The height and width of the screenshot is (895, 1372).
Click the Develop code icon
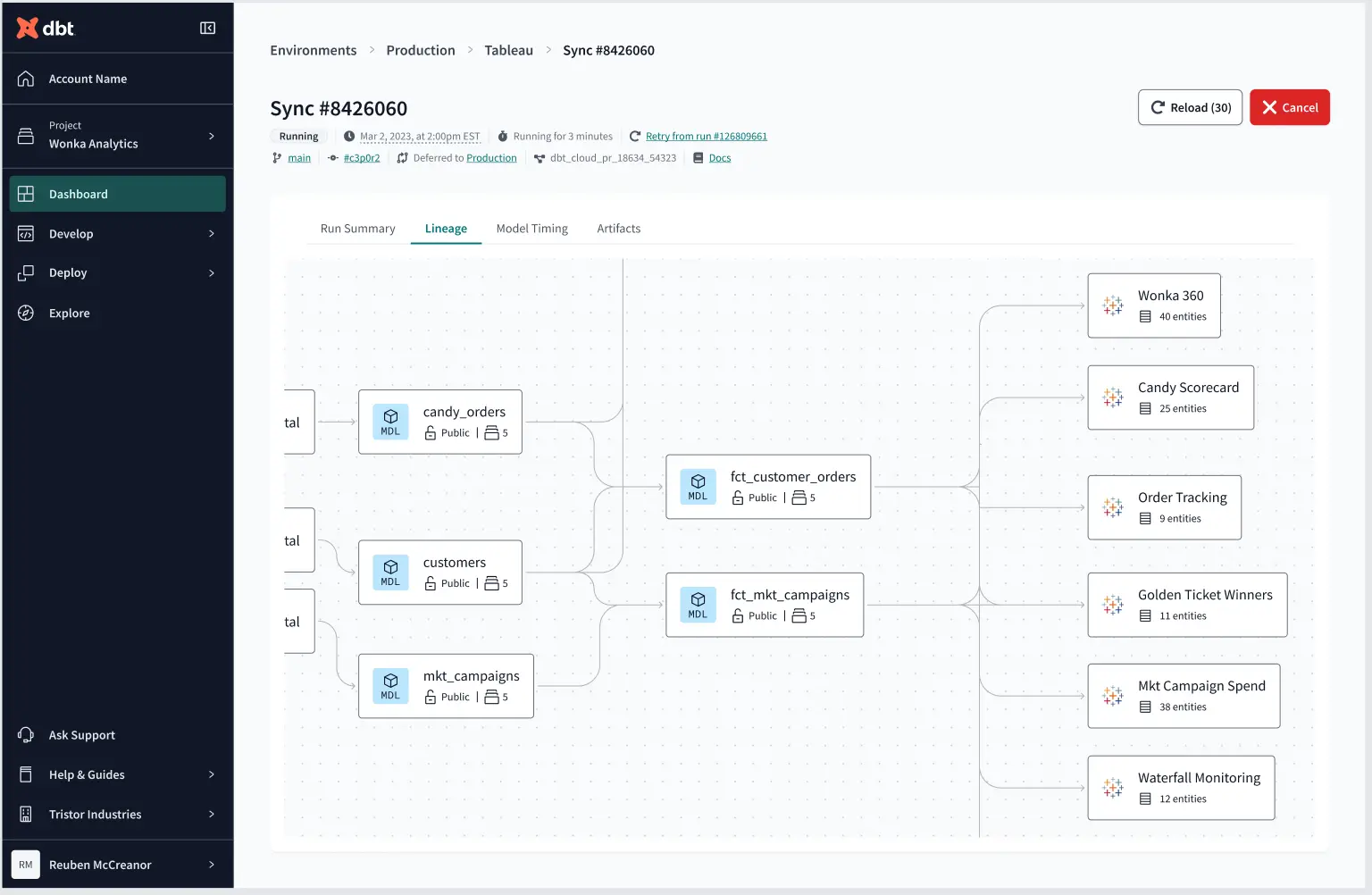(x=26, y=233)
